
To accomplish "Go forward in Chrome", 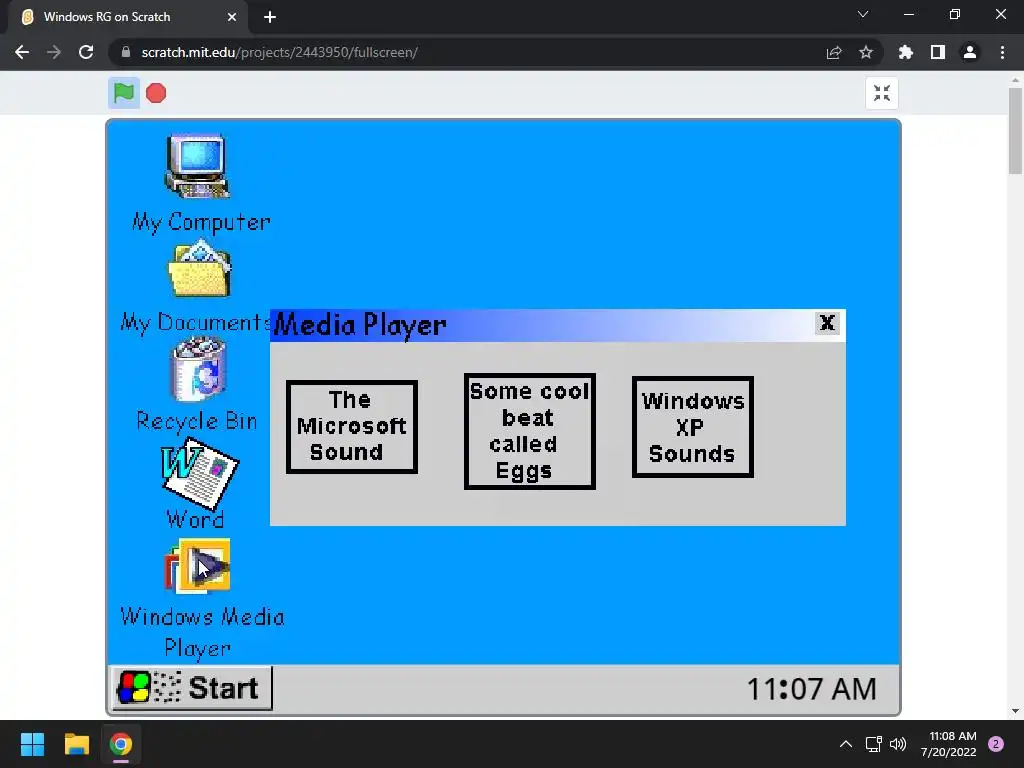I will point(54,52).
